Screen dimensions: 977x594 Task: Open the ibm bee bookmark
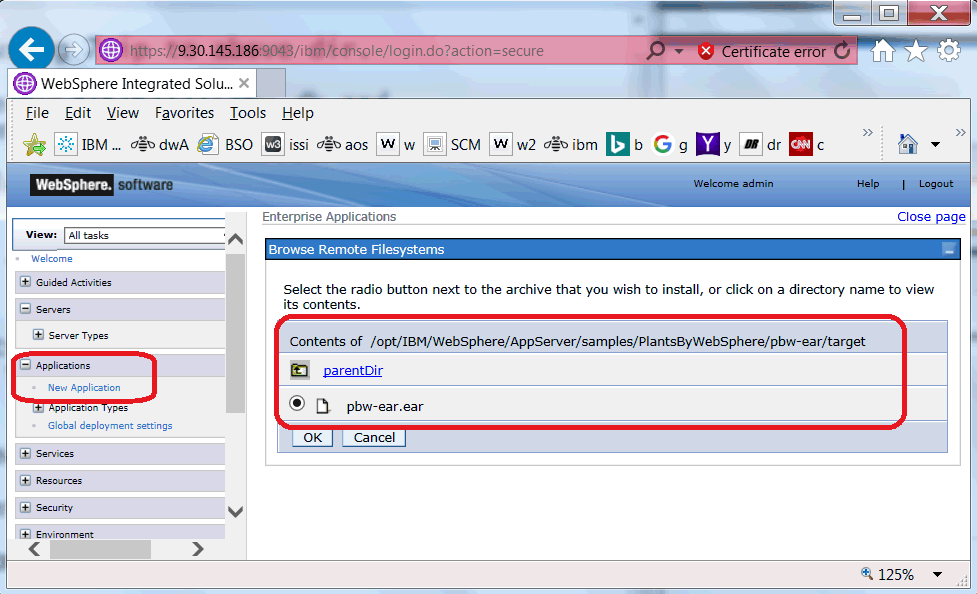(570, 145)
